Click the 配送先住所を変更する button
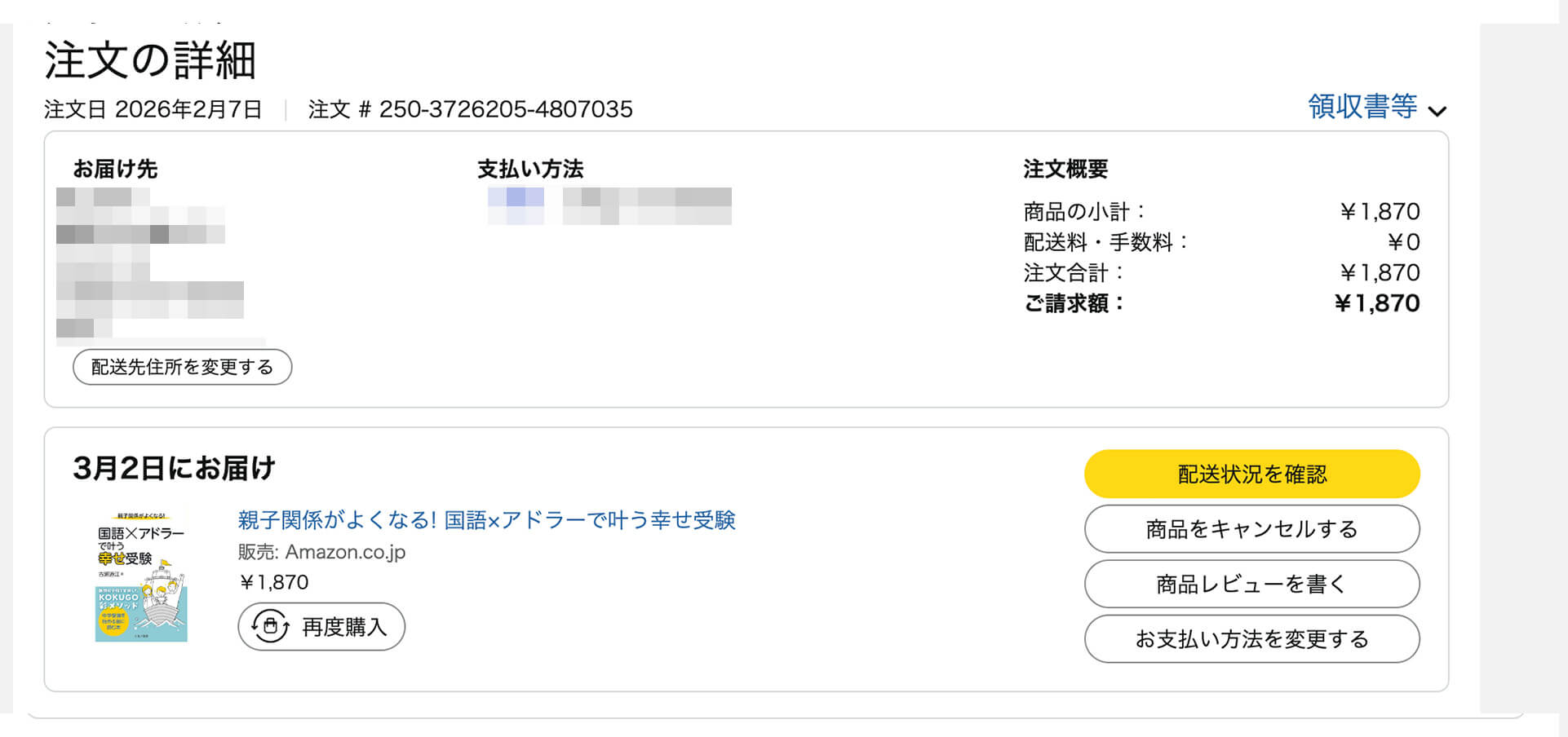The height and width of the screenshot is (737, 1568). click(182, 367)
